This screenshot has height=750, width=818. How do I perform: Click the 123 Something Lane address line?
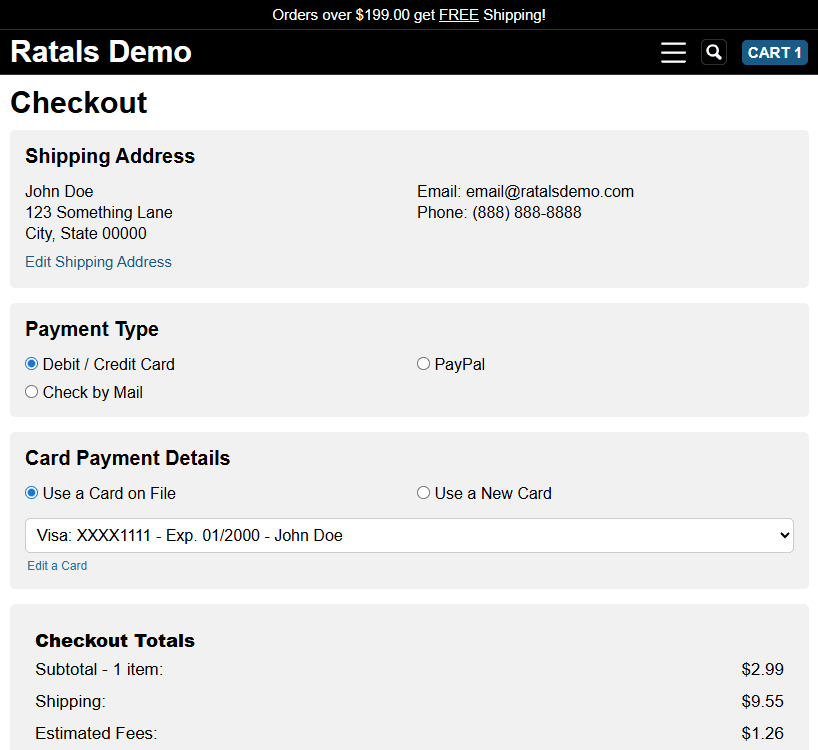click(x=99, y=212)
